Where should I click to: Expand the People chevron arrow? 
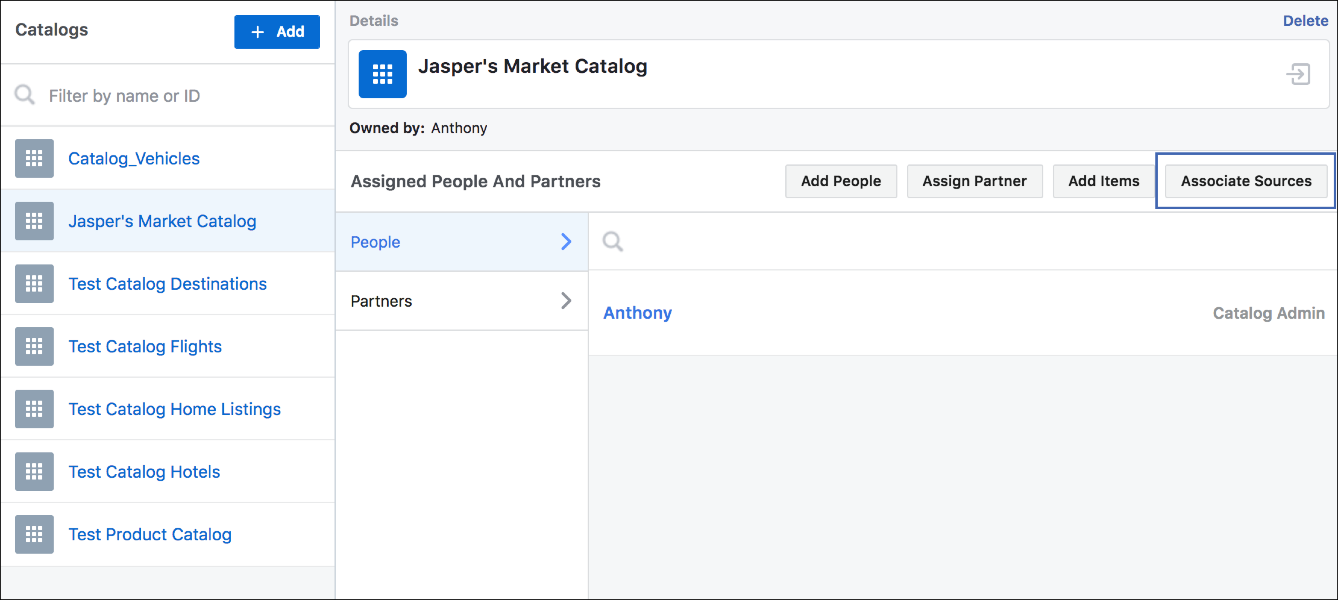566,241
